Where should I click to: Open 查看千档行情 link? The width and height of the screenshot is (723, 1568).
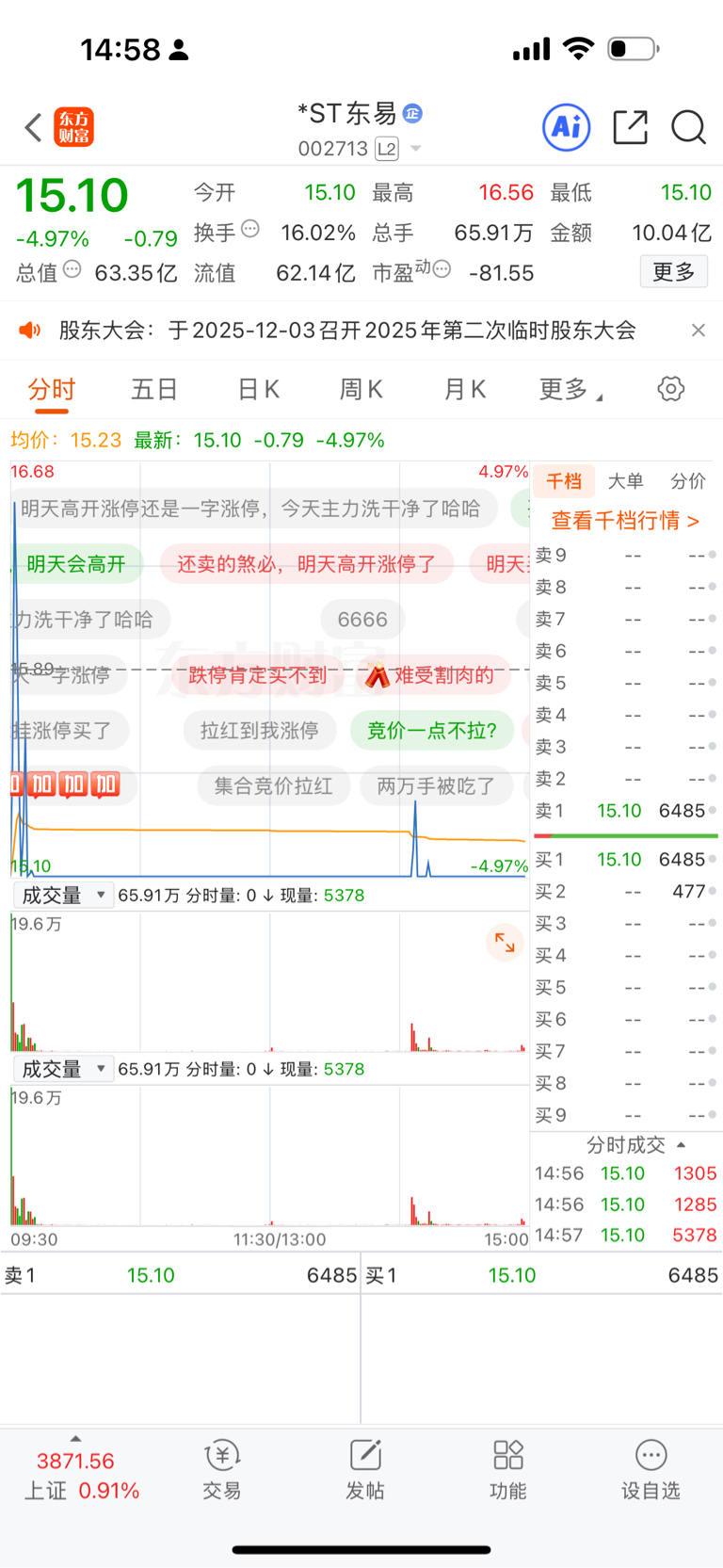(625, 521)
